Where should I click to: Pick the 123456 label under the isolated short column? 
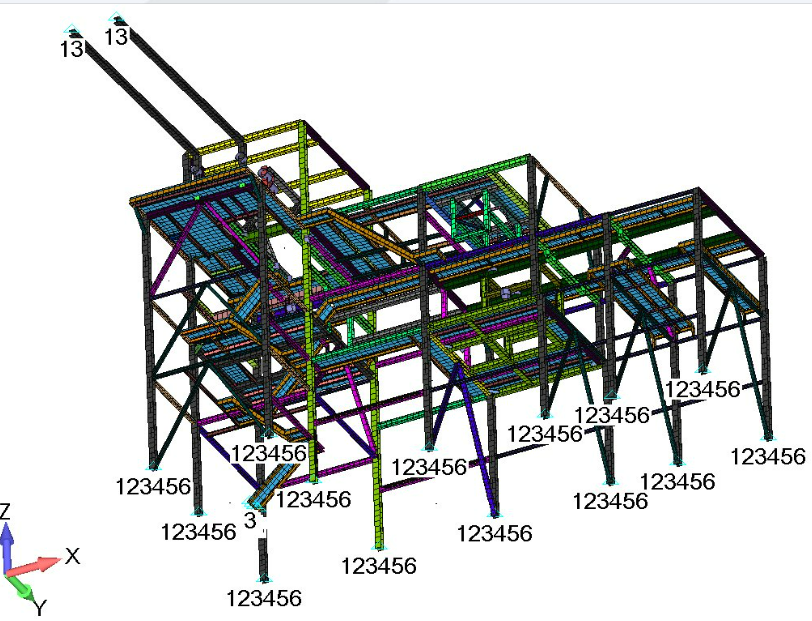click(x=264, y=599)
